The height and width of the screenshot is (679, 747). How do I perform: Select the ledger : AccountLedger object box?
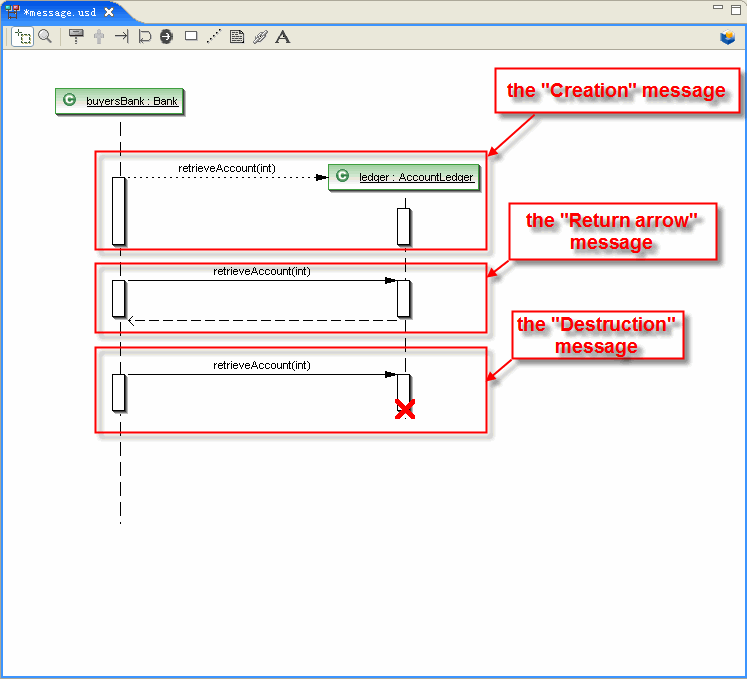(x=404, y=177)
